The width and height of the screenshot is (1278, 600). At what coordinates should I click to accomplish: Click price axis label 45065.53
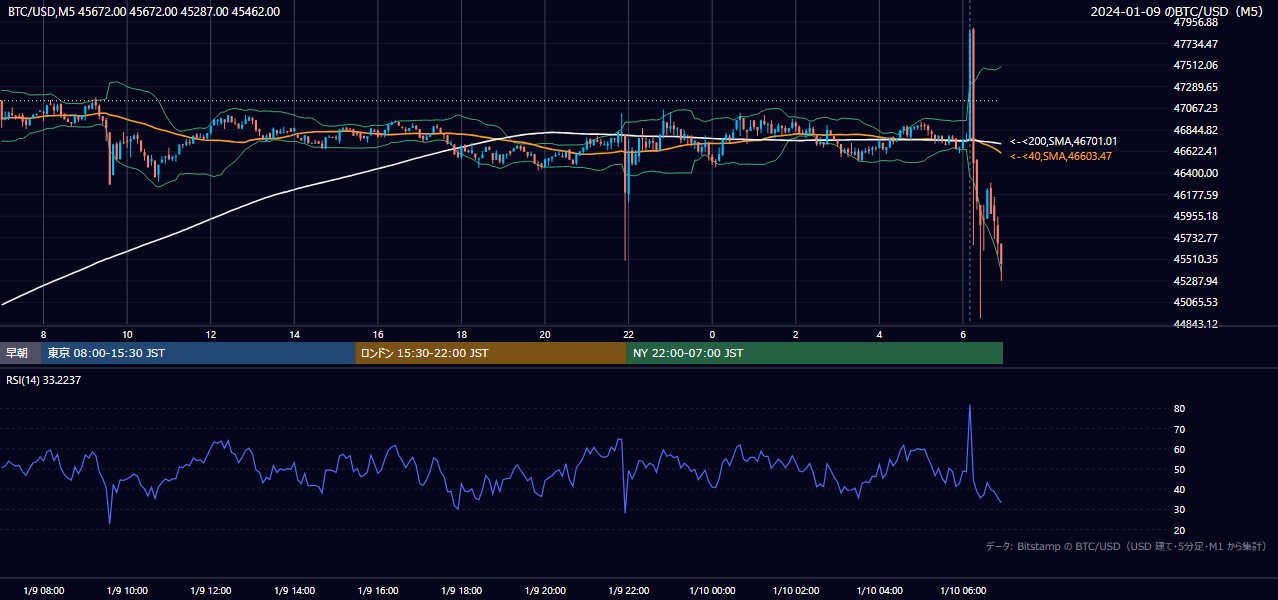pyautogui.click(x=1196, y=302)
